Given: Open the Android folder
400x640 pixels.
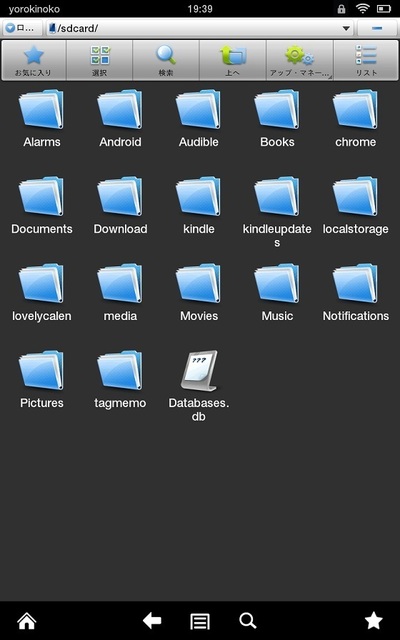Looking at the screenshot, I should pyautogui.click(x=120, y=119).
